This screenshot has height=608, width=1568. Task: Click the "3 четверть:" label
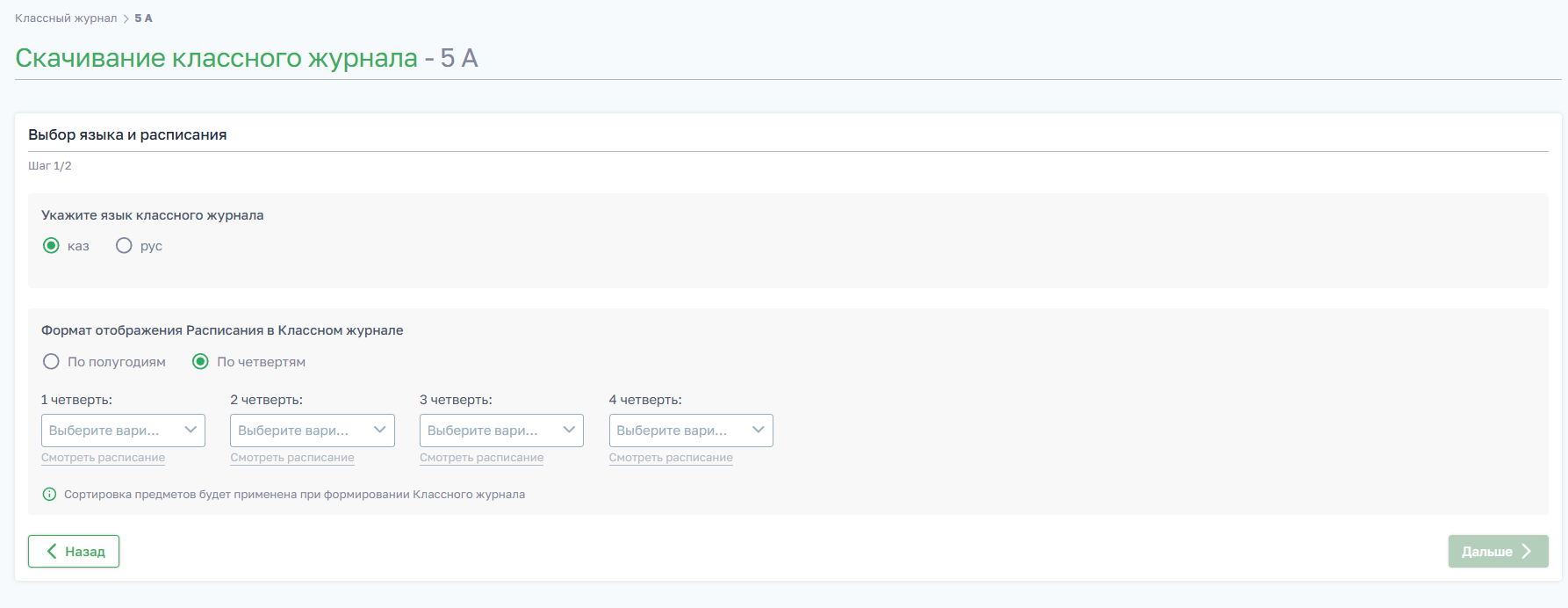[x=456, y=400]
